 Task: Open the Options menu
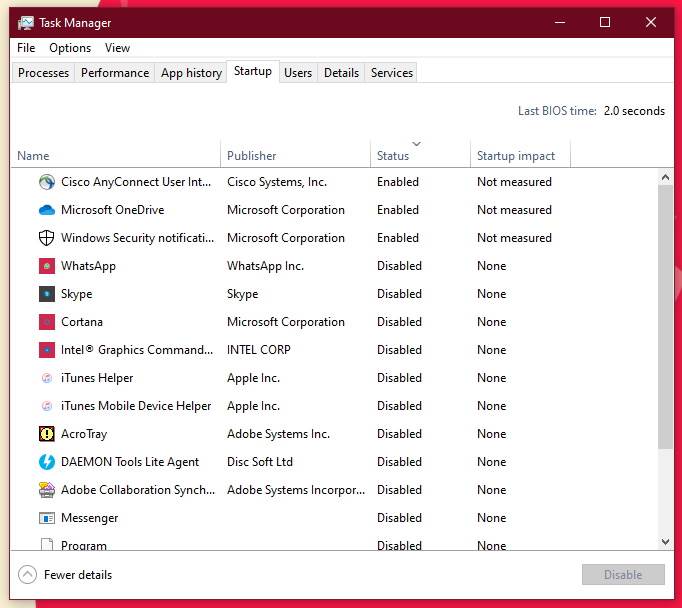tap(70, 48)
